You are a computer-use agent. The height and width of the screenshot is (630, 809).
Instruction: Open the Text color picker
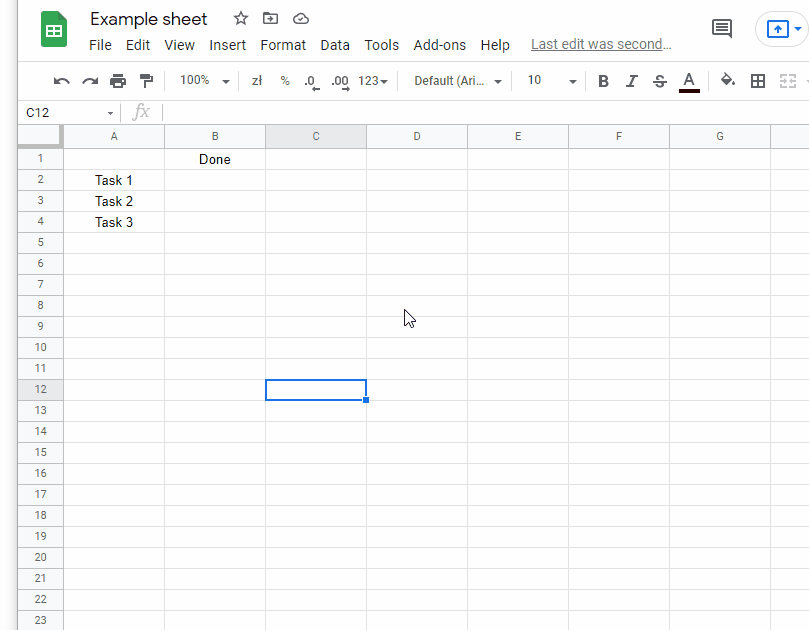[689, 80]
